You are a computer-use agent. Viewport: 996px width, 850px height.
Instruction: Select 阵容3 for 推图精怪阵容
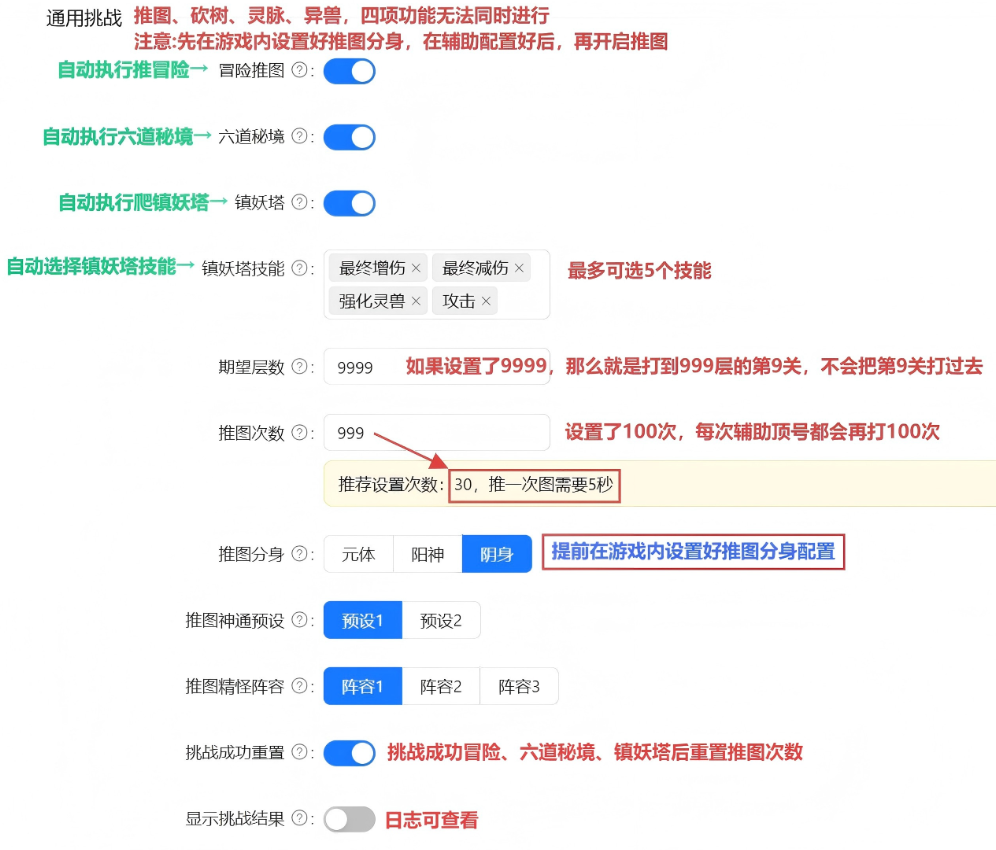coord(519,686)
